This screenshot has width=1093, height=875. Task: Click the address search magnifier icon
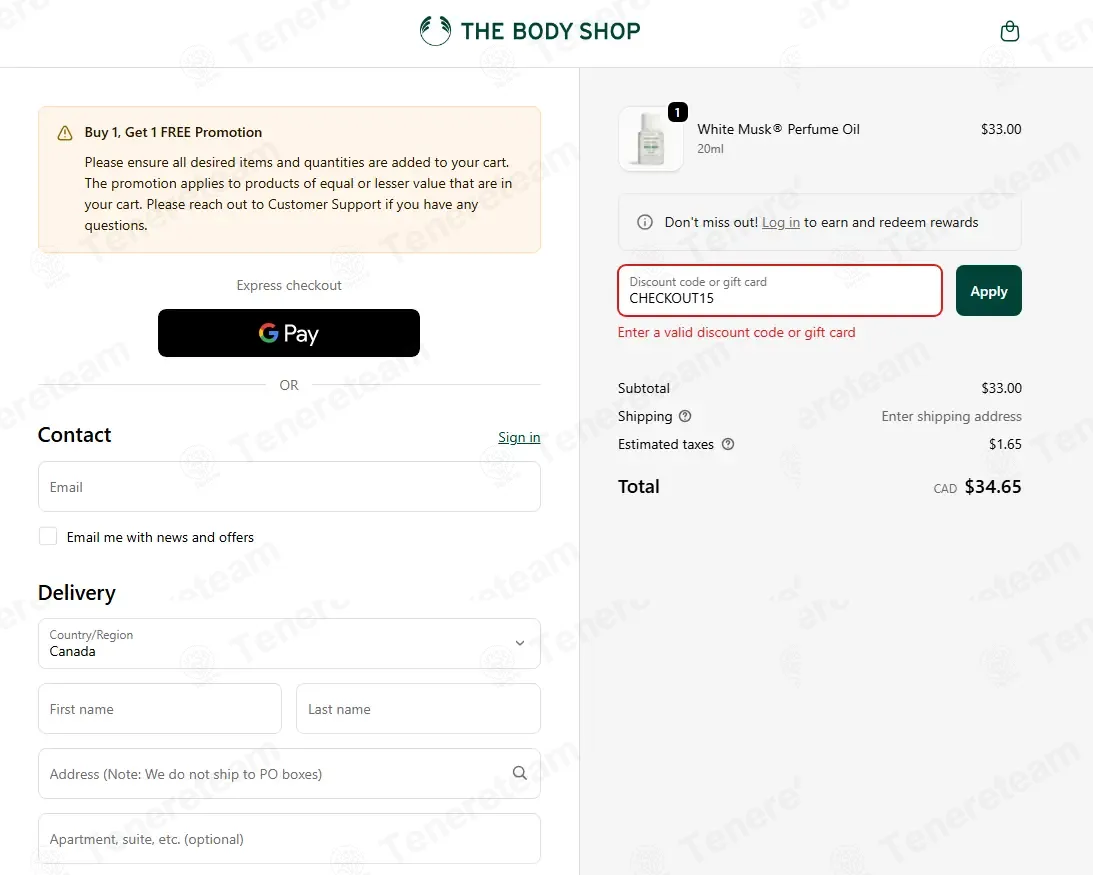click(519, 773)
